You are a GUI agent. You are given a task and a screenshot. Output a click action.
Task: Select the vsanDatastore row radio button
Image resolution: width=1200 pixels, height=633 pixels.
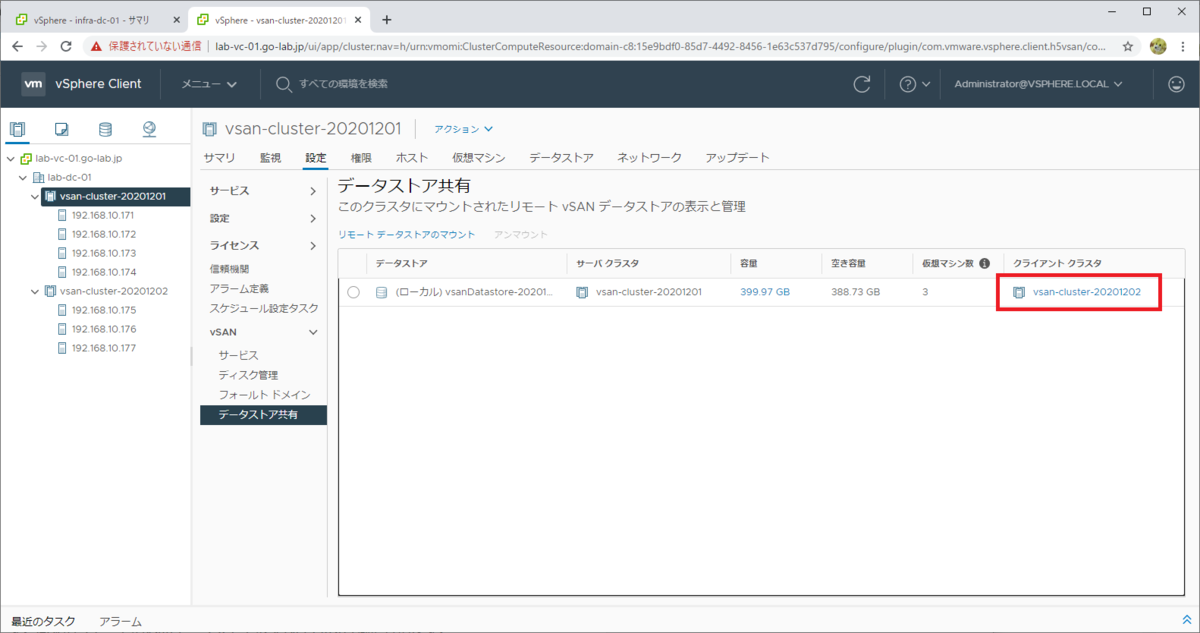coord(353,292)
